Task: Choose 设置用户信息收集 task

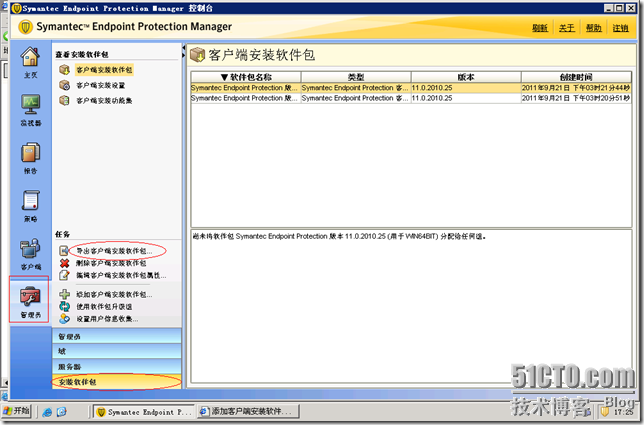Action: click(x=107, y=319)
